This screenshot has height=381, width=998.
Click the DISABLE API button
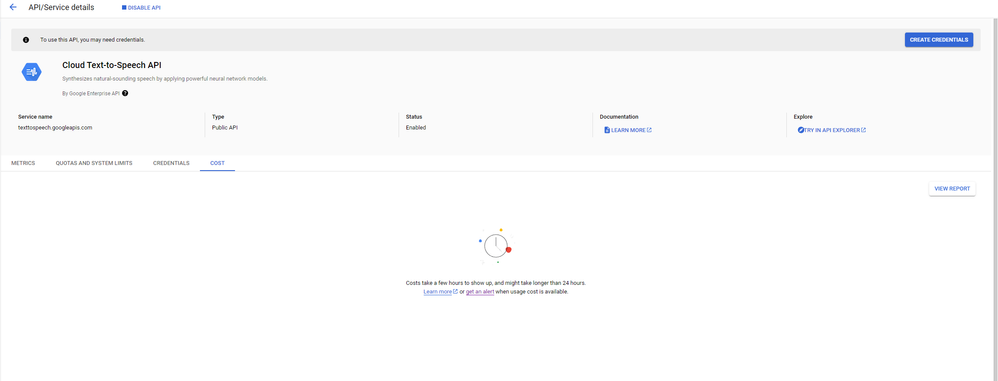[x=141, y=8]
